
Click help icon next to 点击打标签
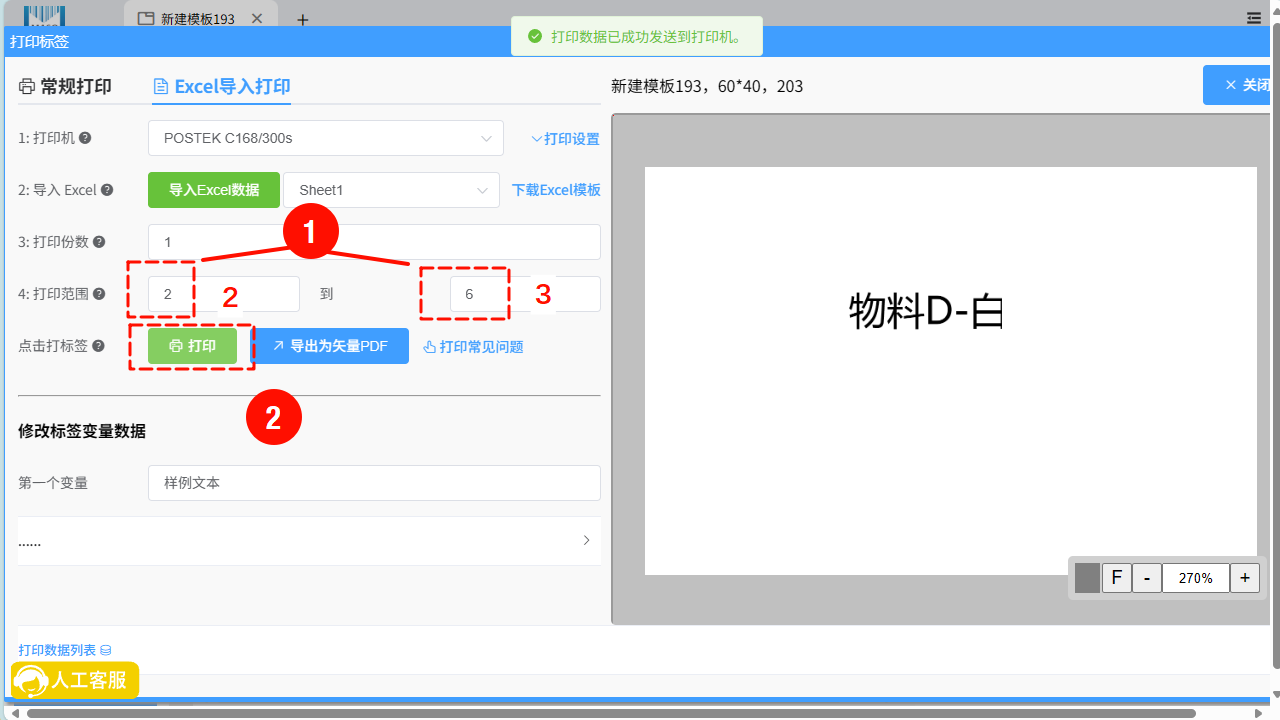99,346
